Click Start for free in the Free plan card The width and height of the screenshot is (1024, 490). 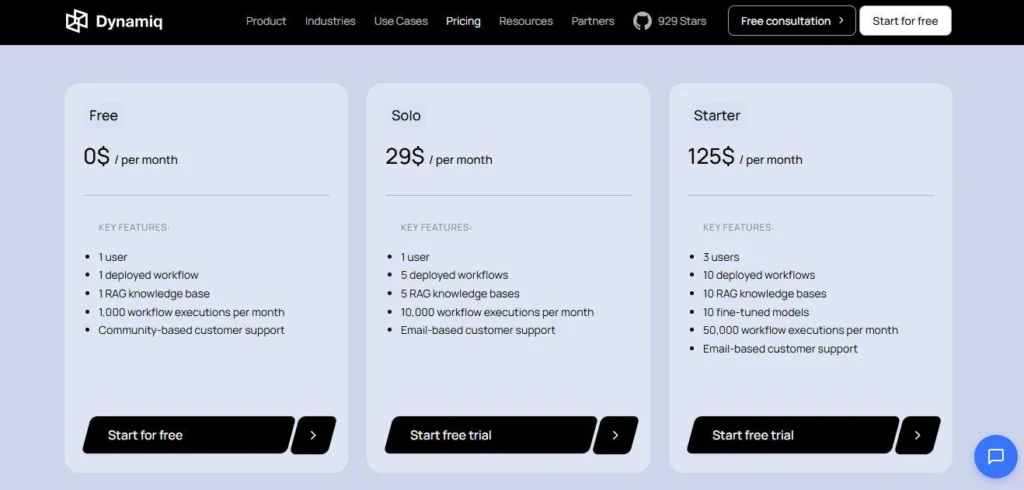[x=189, y=435]
